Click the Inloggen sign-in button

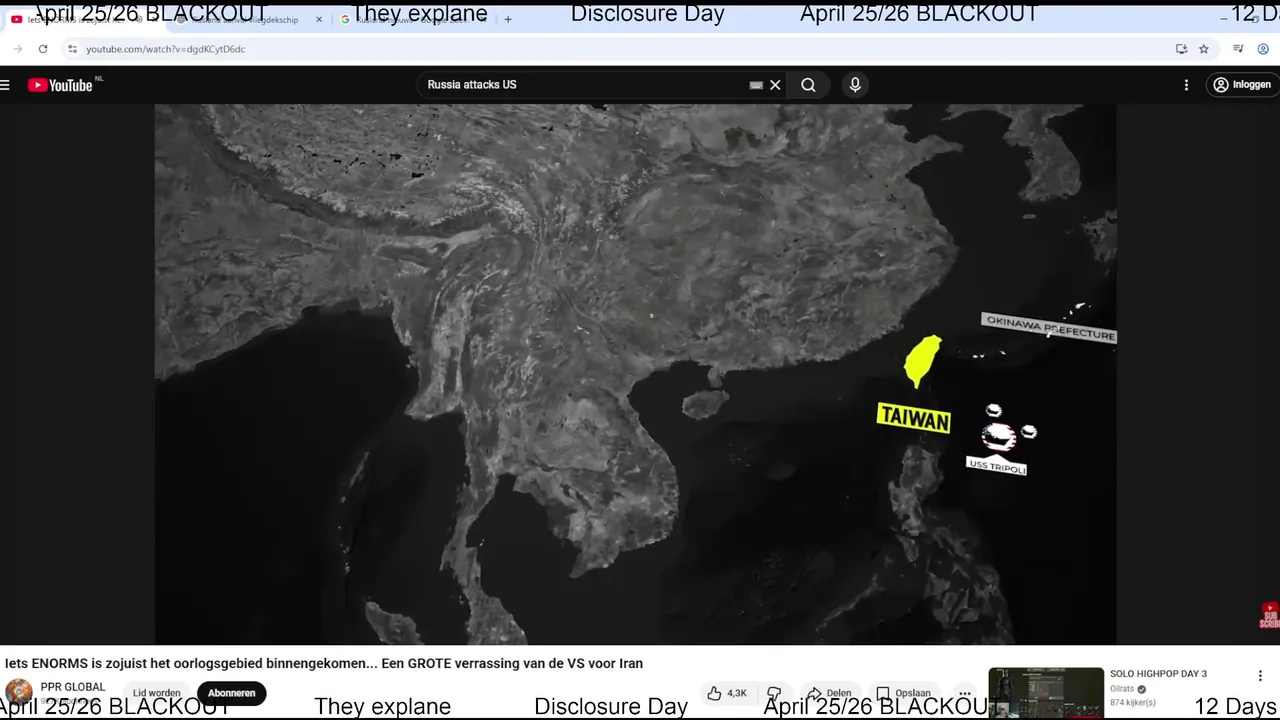1242,85
